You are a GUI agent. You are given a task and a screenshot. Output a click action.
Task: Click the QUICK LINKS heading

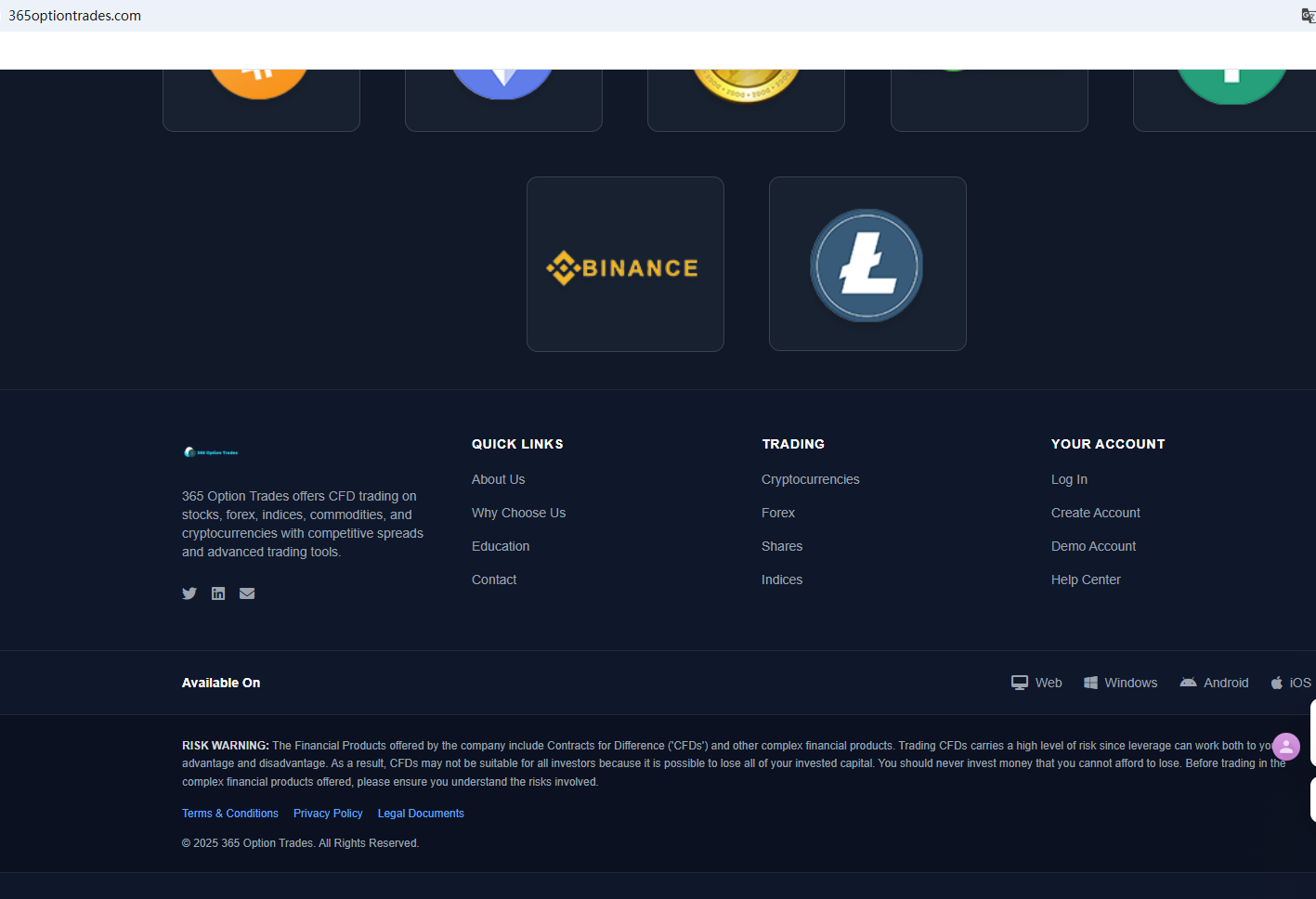tap(517, 444)
